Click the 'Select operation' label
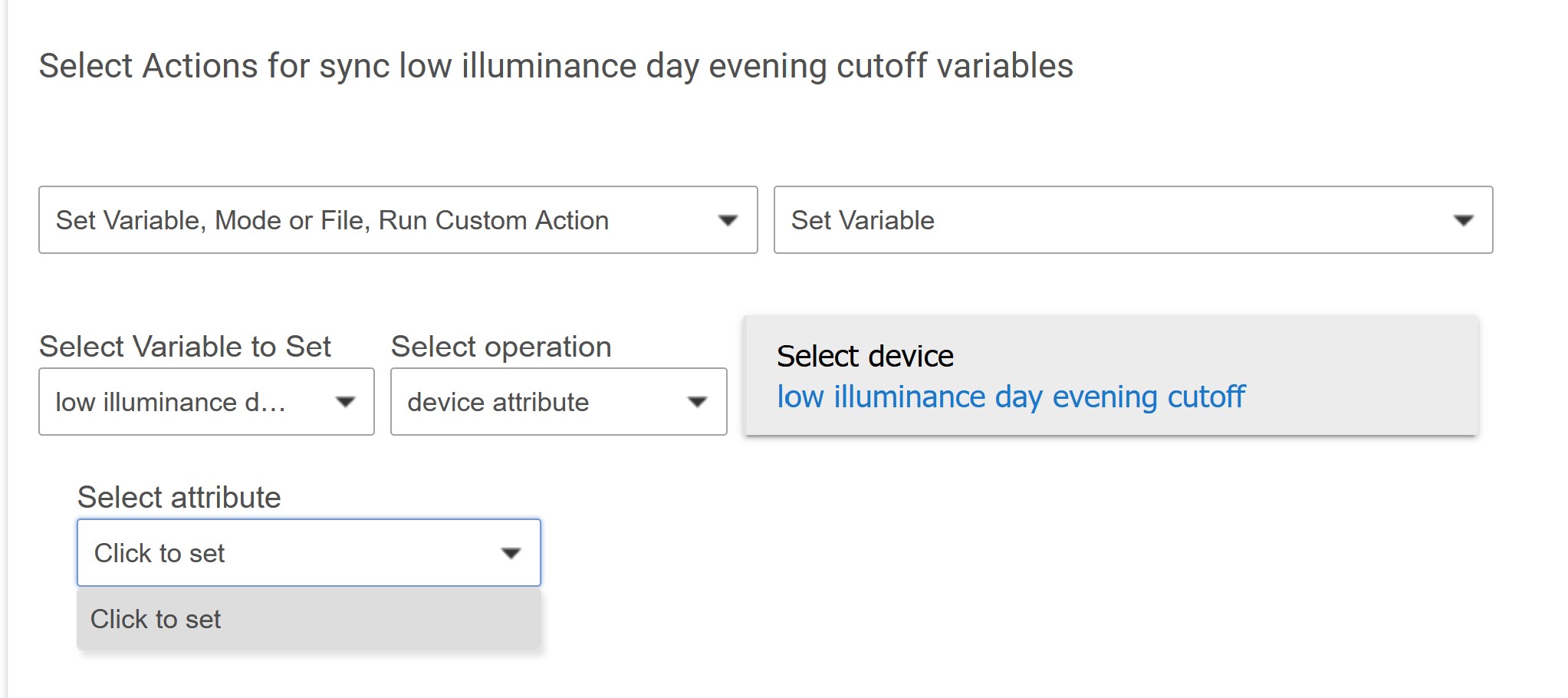The height and width of the screenshot is (698, 1568). pyautogui.click(x=501, y=347)
